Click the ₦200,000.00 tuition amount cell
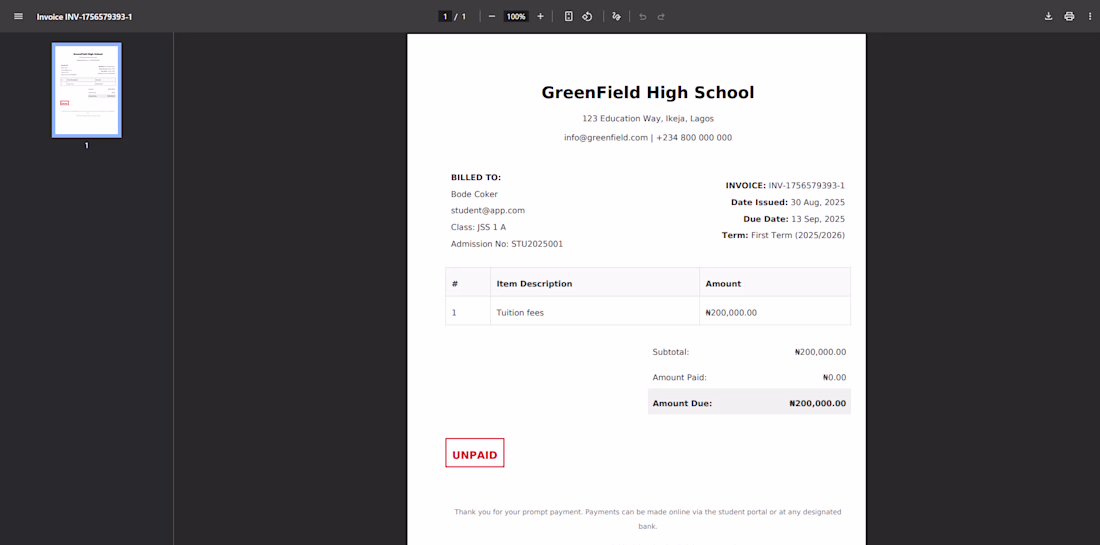Screen dimensions: 1100x545 (x=775, y=313)
